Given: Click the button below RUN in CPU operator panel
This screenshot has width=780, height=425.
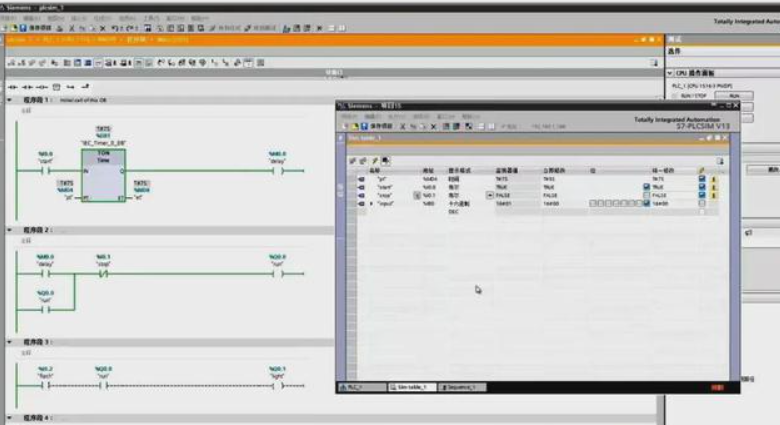Looking at the screenshot, I should [x=748, y=107].
